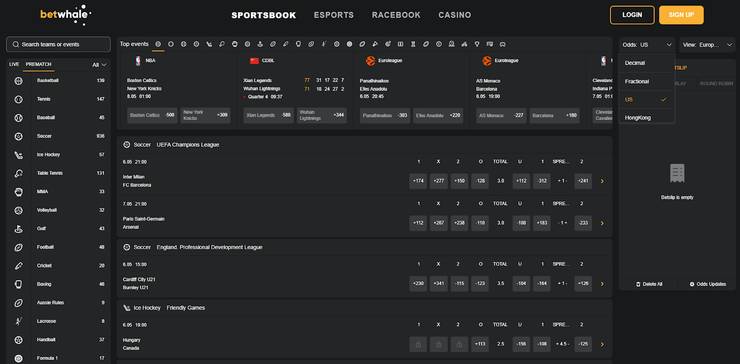Bet New York Knicks +309
Image resolution: width=740 pixels, height=364 pixels.
tap(205, 115)
